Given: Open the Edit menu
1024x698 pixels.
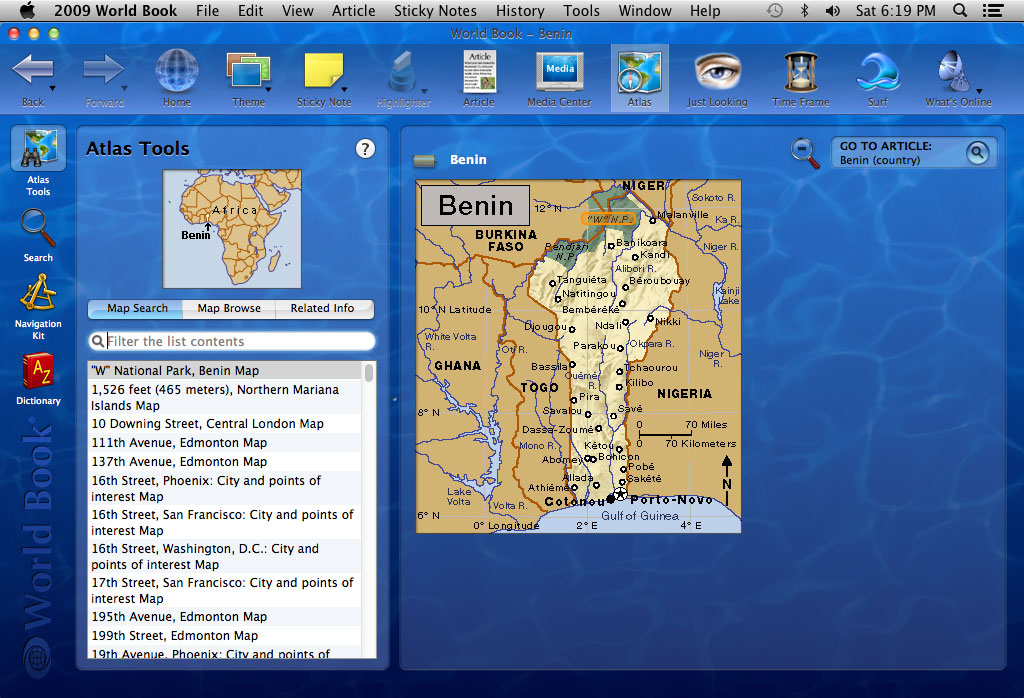Looking at the screenshot, I should point(250,10).
